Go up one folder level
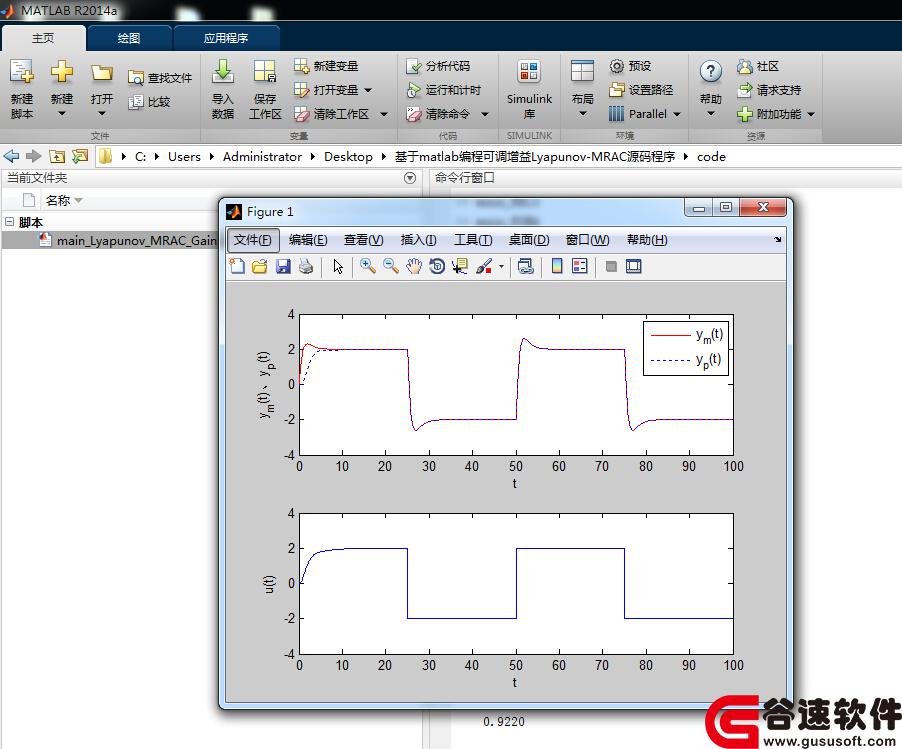The height and width of the screenshot is (749, 902). pos(56,156)
